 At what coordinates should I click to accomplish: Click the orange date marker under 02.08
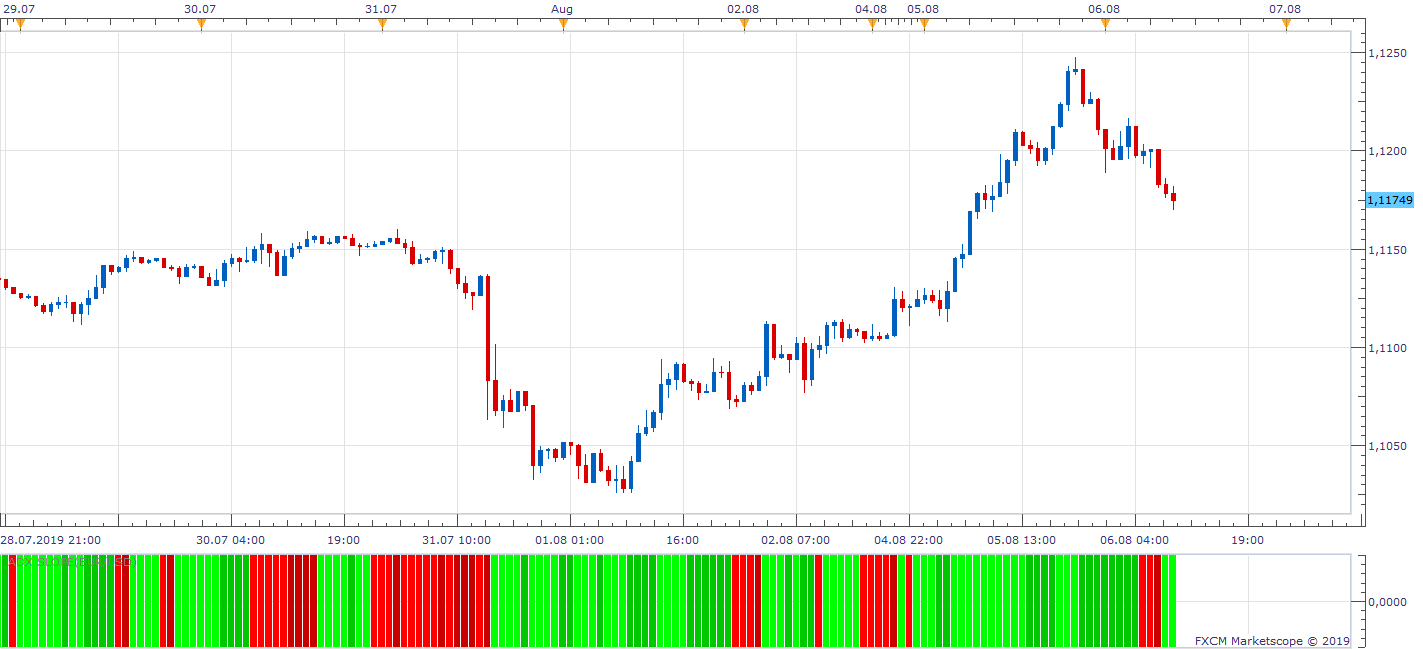pyautogui.click(x=744, y=24)
